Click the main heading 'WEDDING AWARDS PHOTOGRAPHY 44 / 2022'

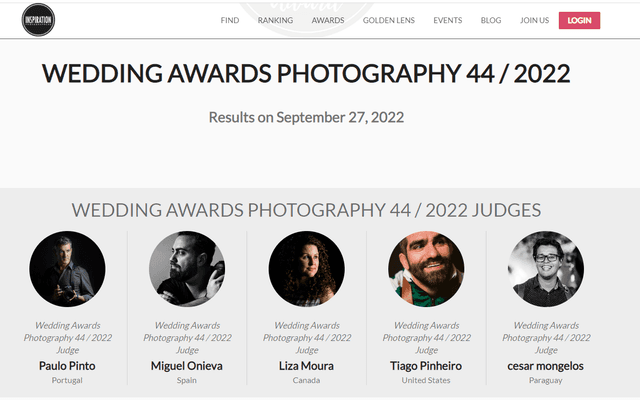(306, 73)
